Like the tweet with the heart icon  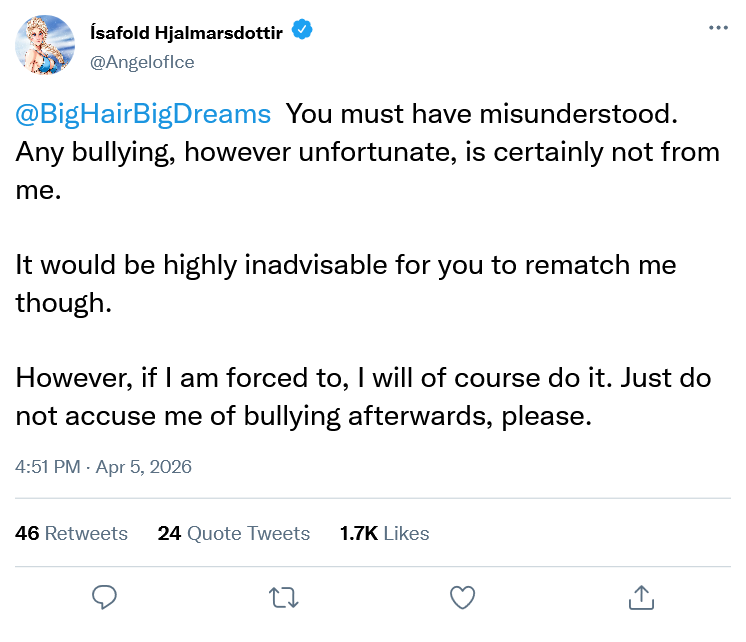461,597
